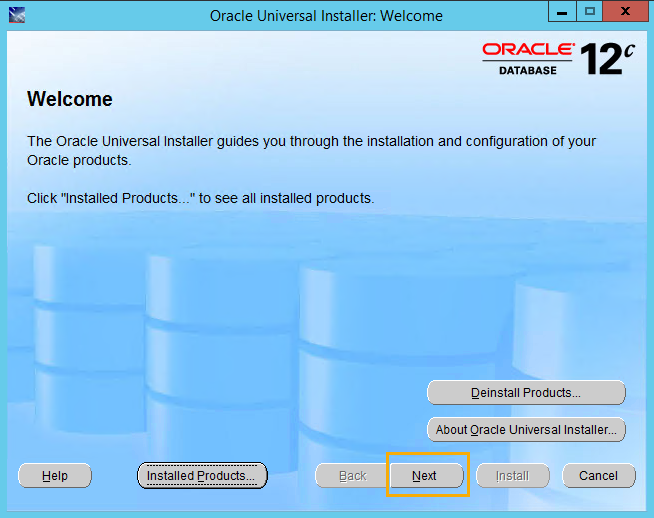Click the grayed-out Back button
This screenshot has height=518, width=654.
coord(352,475)
